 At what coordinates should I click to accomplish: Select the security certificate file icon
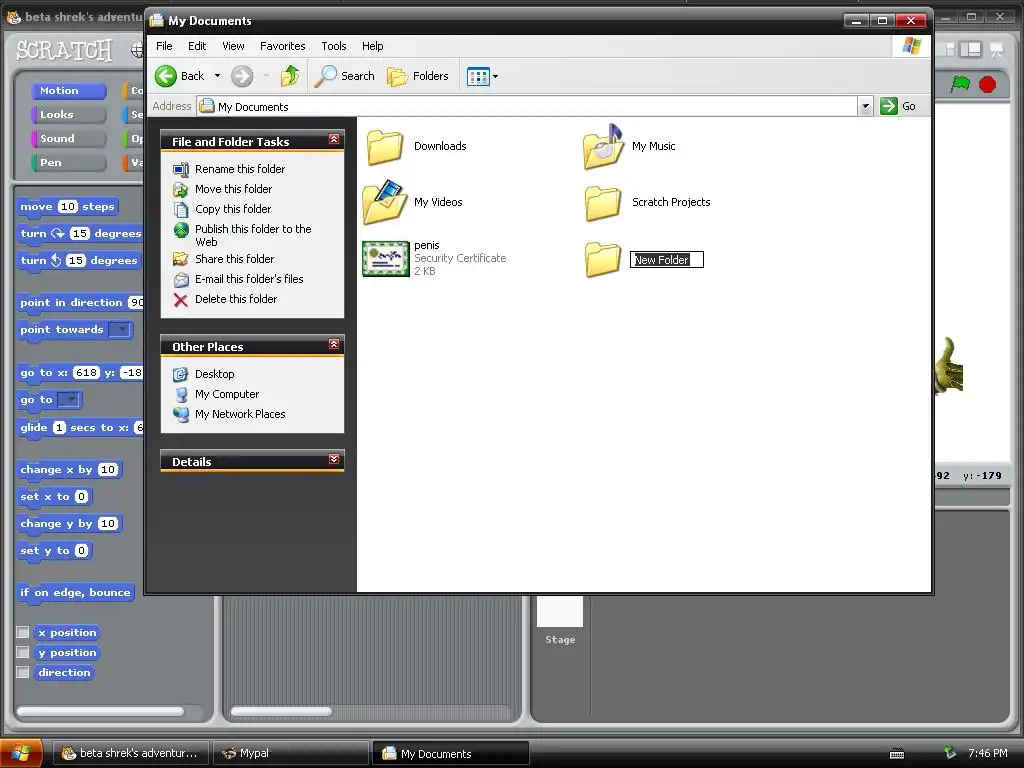(386, 259)
